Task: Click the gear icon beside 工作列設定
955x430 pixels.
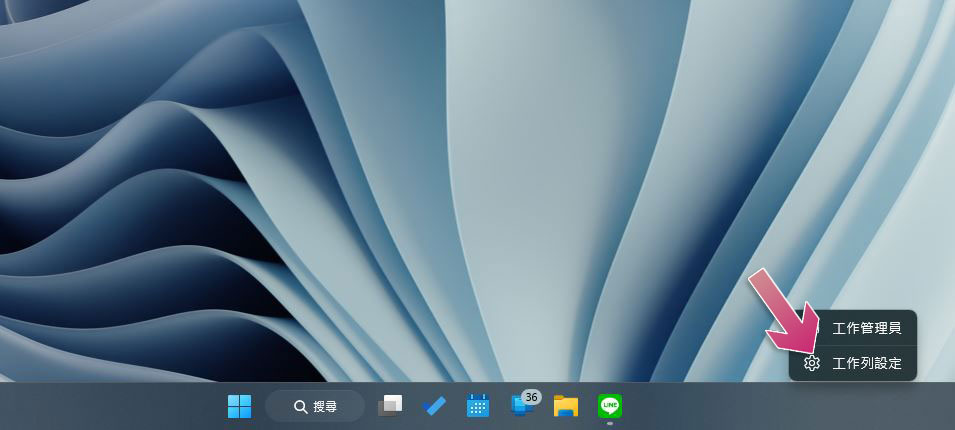Action: (x=812, y=363)
